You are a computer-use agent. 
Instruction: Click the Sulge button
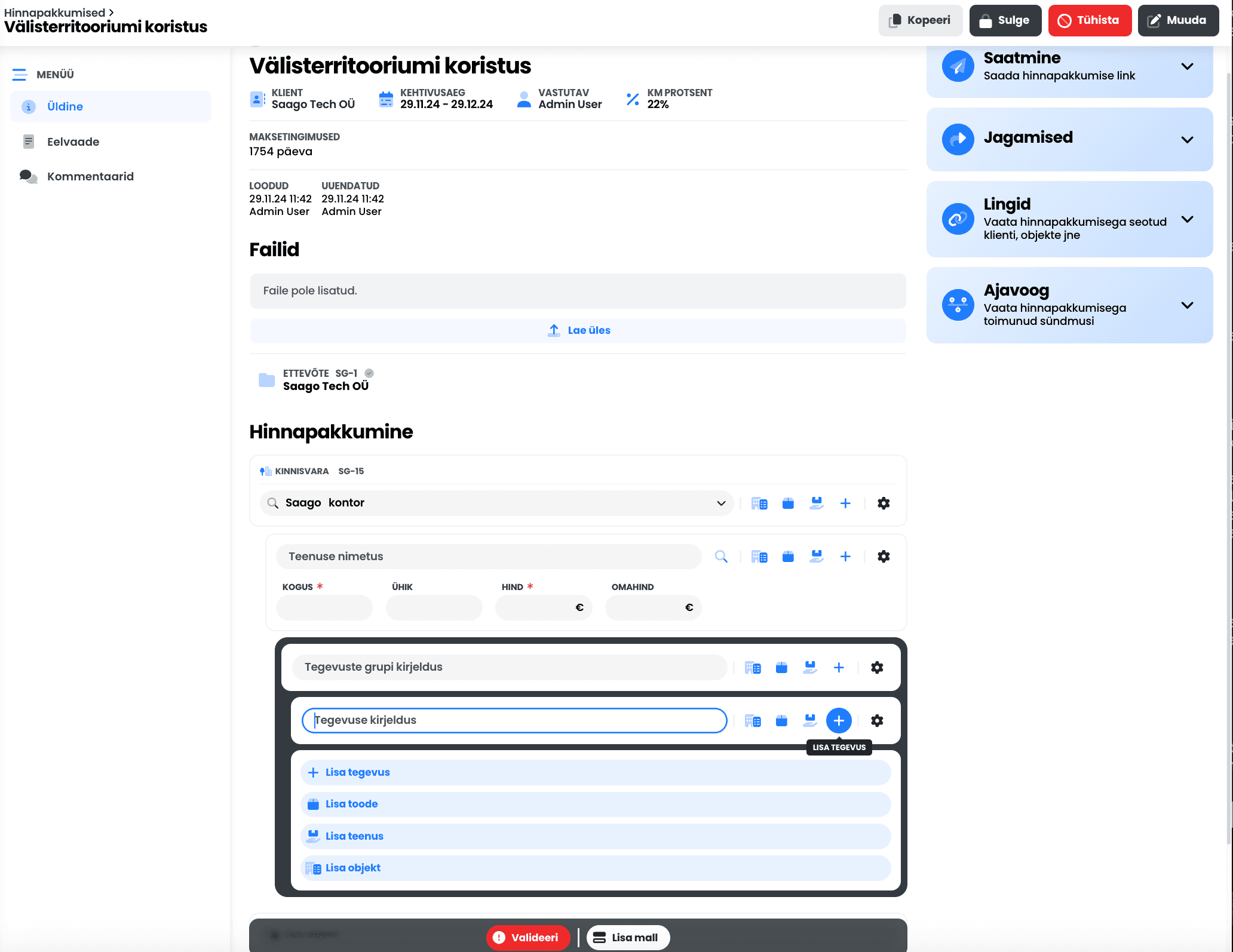point(1005,20)
